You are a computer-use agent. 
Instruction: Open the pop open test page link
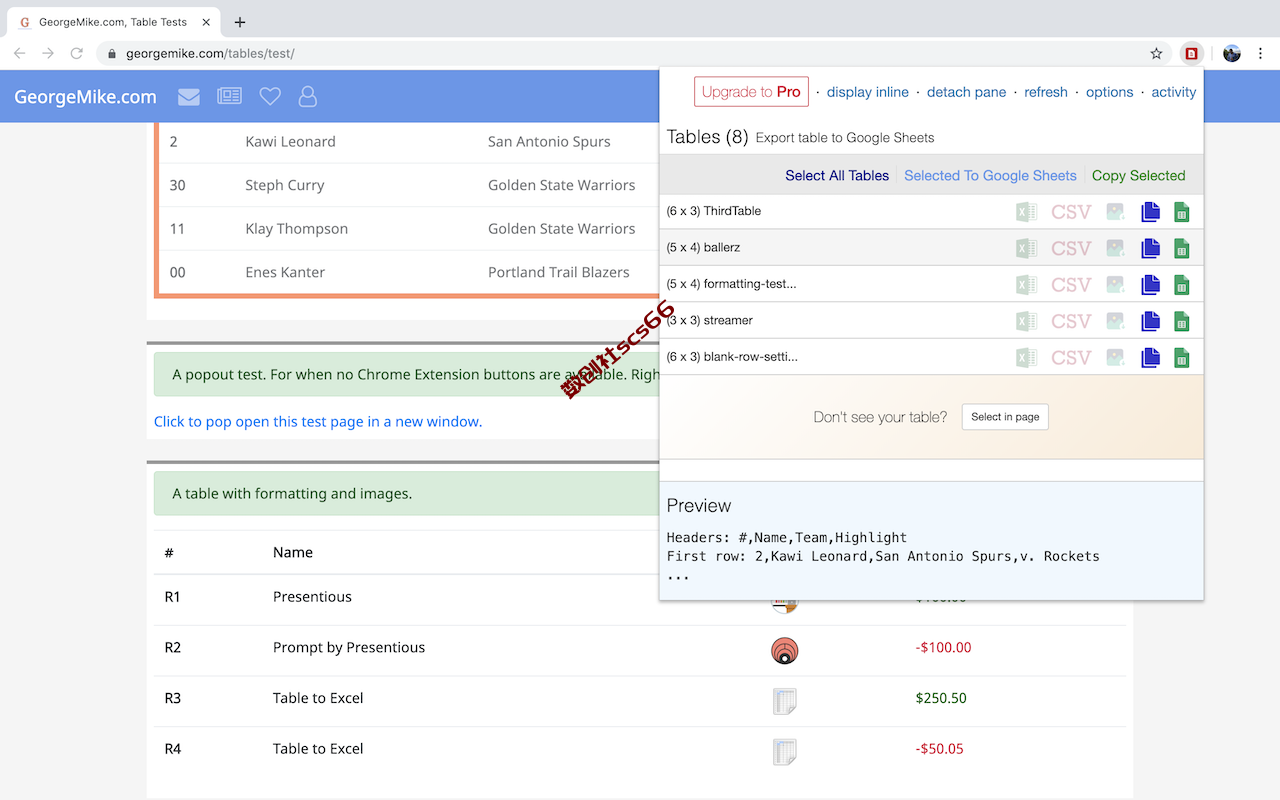(x=318, y=422)
